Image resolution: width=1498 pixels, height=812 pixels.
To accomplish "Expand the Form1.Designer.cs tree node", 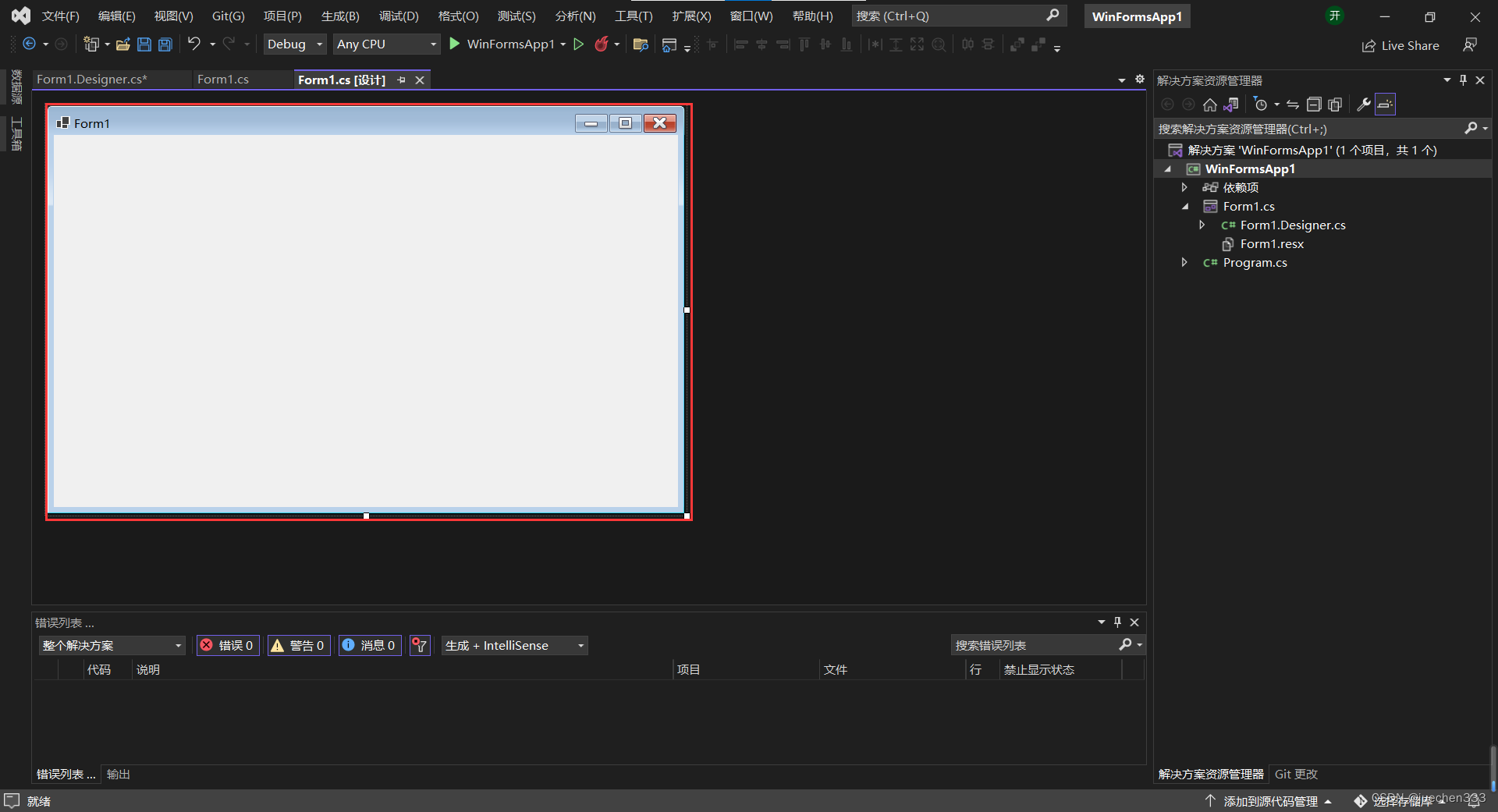I will point(1202,225).
